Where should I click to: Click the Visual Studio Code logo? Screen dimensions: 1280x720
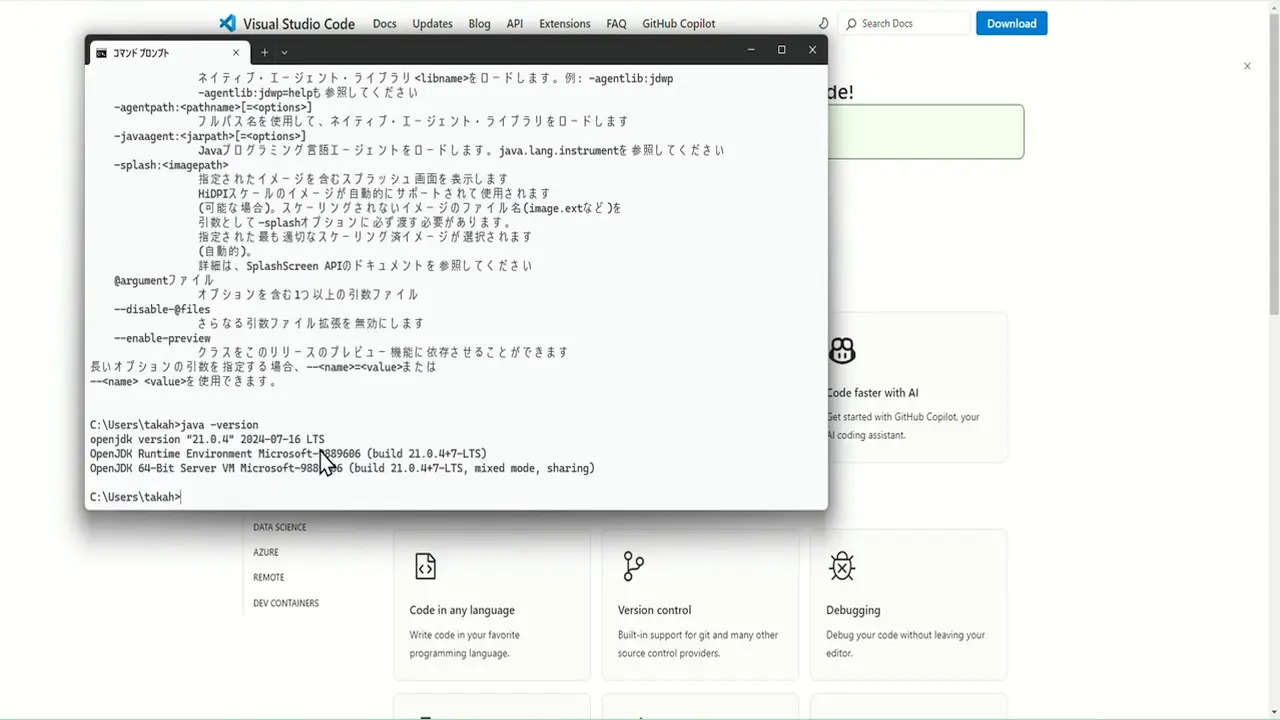[x=228, y=23]
